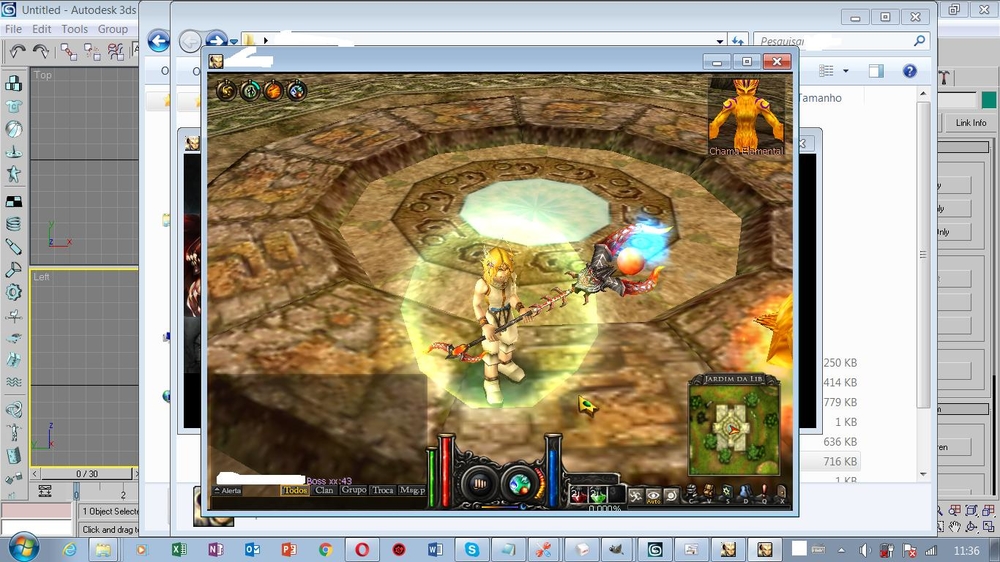1000x562 pixels.
Task: Open character status icon labeled C
Action: coord(692,493)
